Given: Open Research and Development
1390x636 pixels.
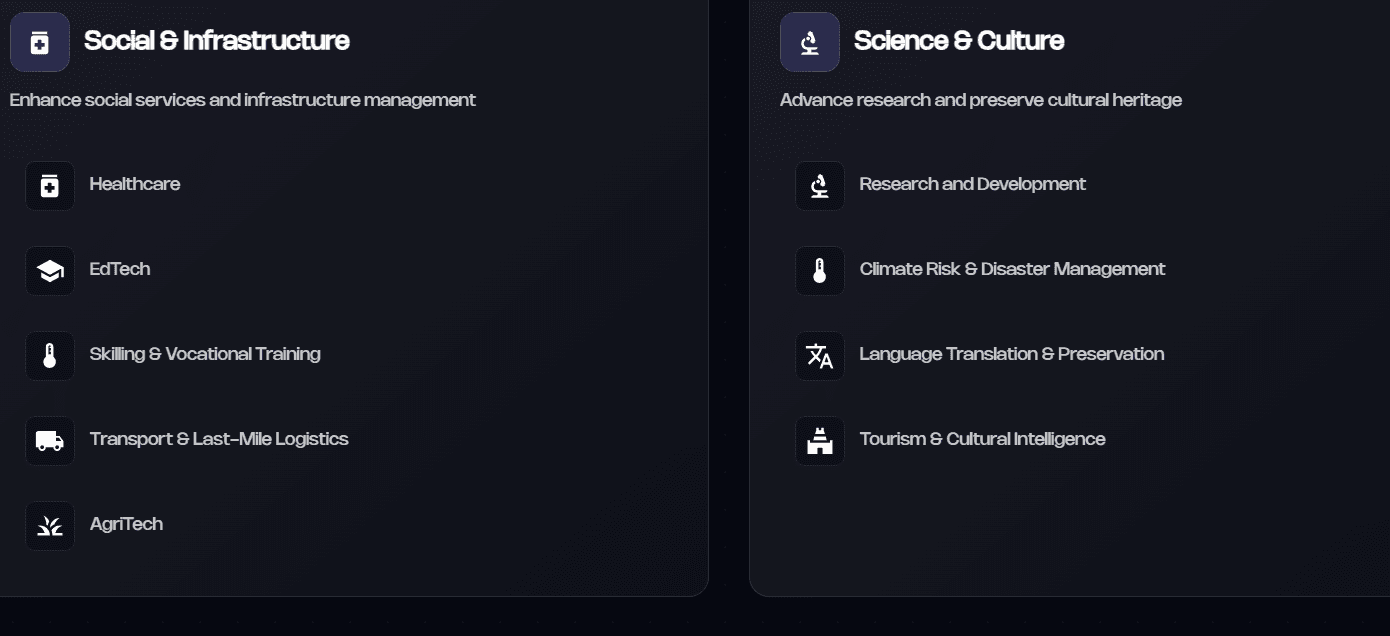Looking at the screenshot, I should click(x=972, y=185).
